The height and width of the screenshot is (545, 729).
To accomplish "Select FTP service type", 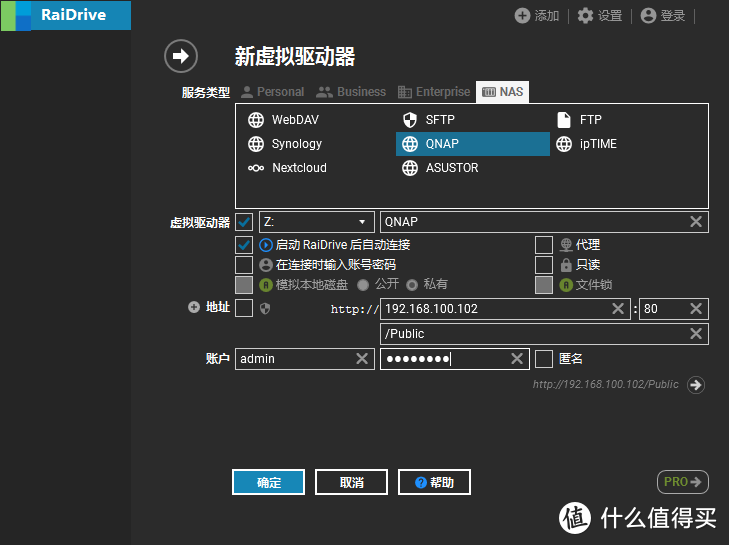I will (x=579, y=120).
